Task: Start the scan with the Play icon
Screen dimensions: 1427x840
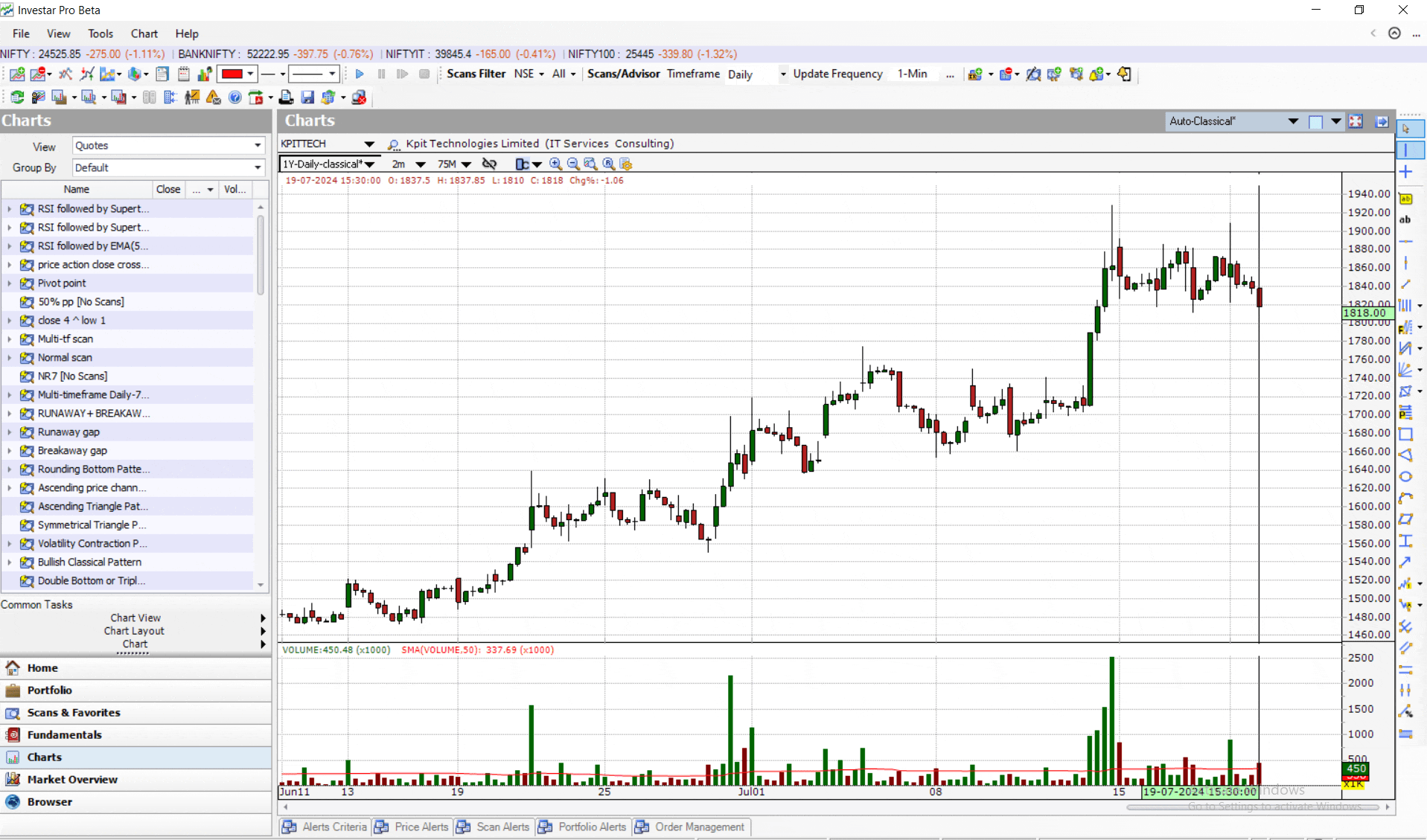Action: coord(360,74)
